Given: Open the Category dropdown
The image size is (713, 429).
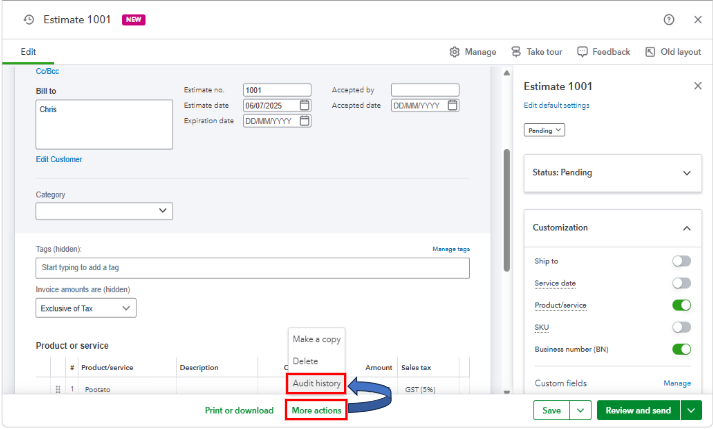Looking at the screenshot, I should (104, 211).
